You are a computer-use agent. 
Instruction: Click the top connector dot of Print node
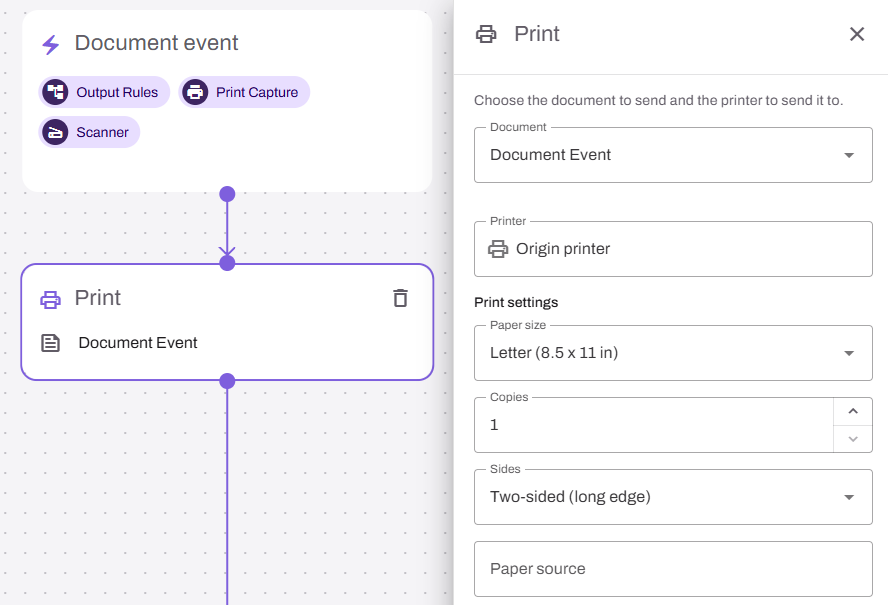[227, 263]
